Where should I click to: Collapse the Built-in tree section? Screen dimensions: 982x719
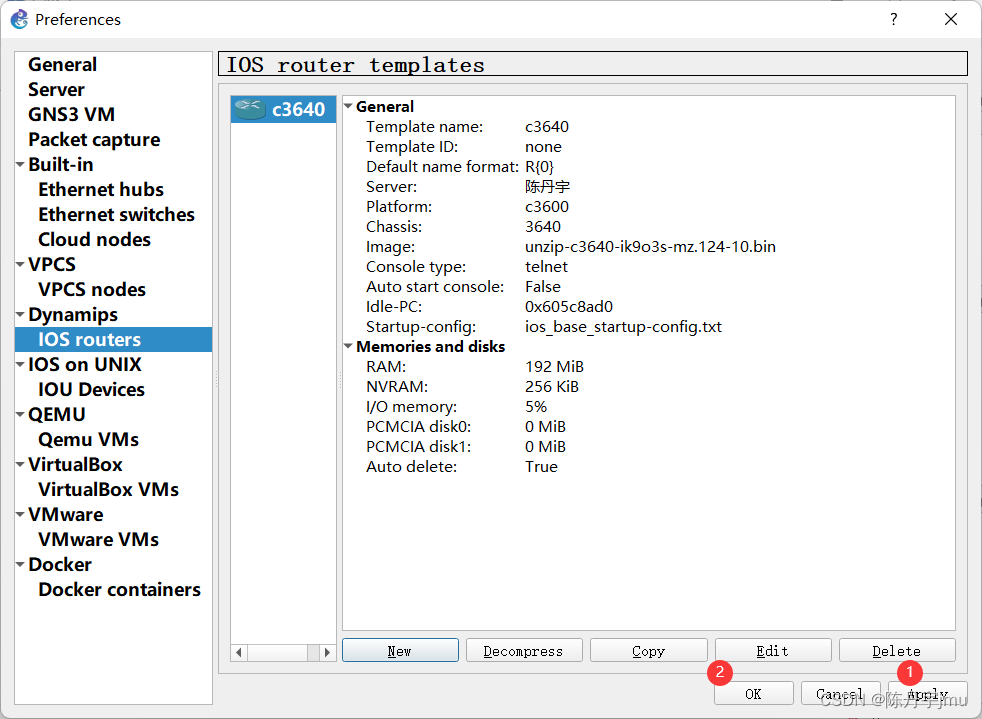coord(21,165)
